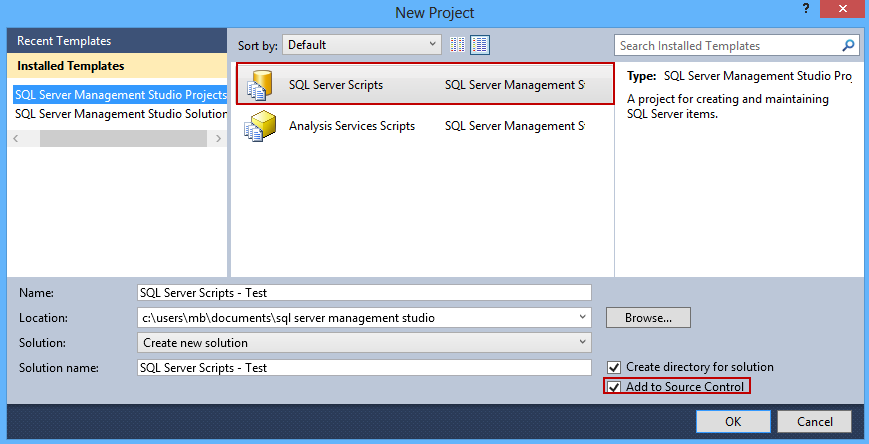869x444 pixels.
Task: Cancel the New Project dialog
Action: [813, 421]
